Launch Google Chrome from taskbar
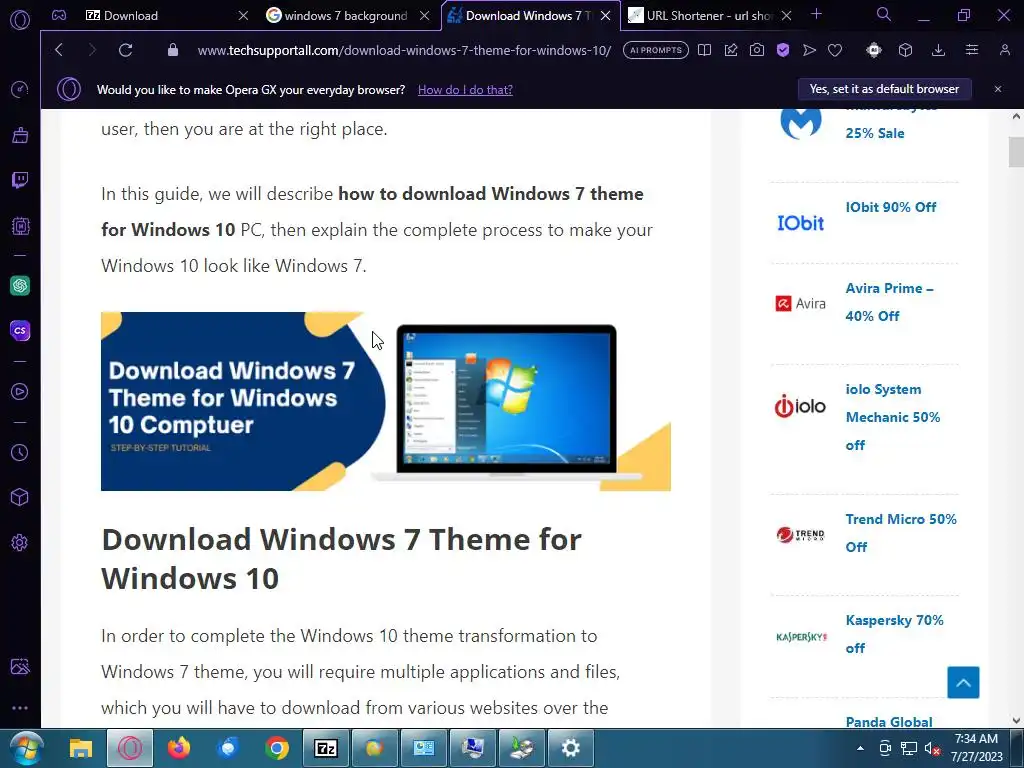 277,748
